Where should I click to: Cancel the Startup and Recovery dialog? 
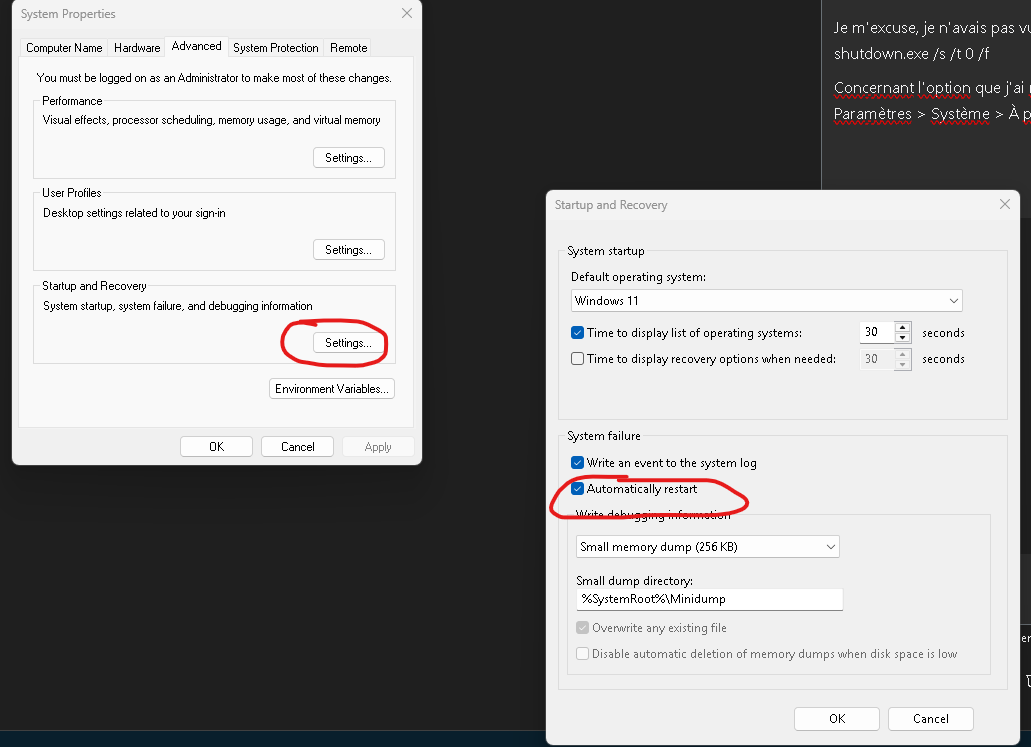[x=930, y=719]
